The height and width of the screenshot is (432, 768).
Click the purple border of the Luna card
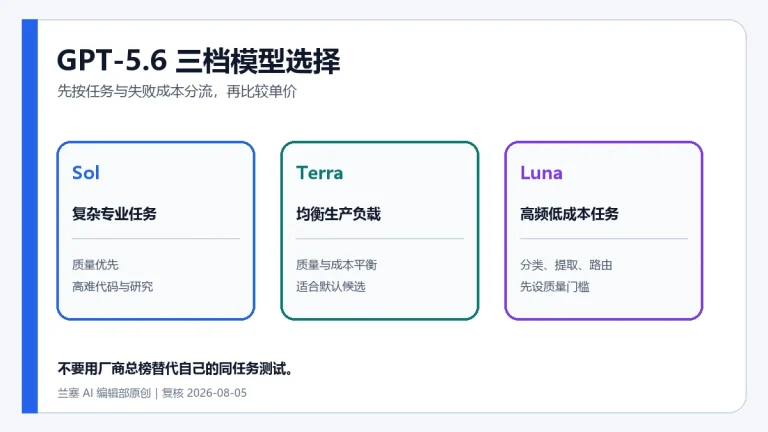506,231
